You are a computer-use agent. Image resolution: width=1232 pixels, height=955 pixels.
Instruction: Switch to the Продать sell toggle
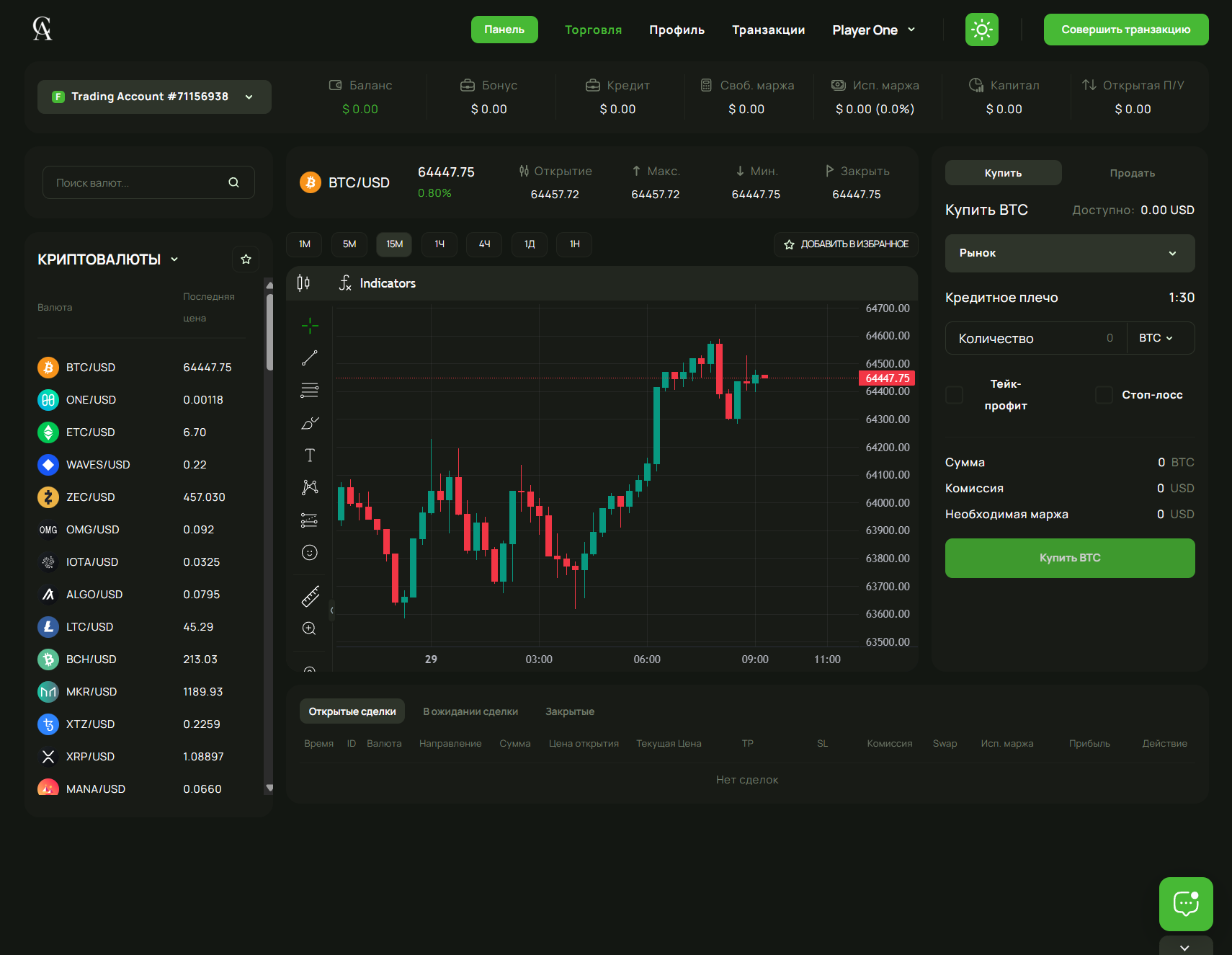tap(1132, 173)
